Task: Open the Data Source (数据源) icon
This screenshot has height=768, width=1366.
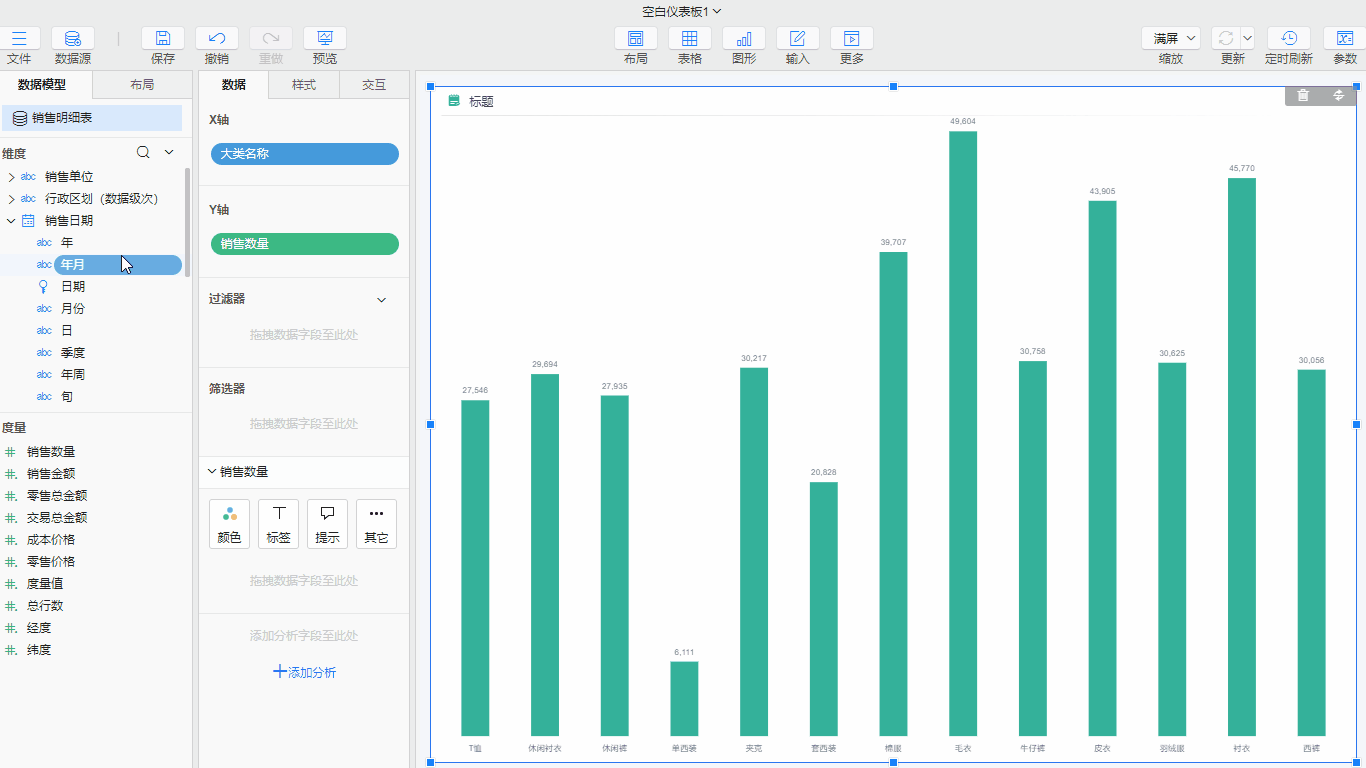Action: point(73,39)
